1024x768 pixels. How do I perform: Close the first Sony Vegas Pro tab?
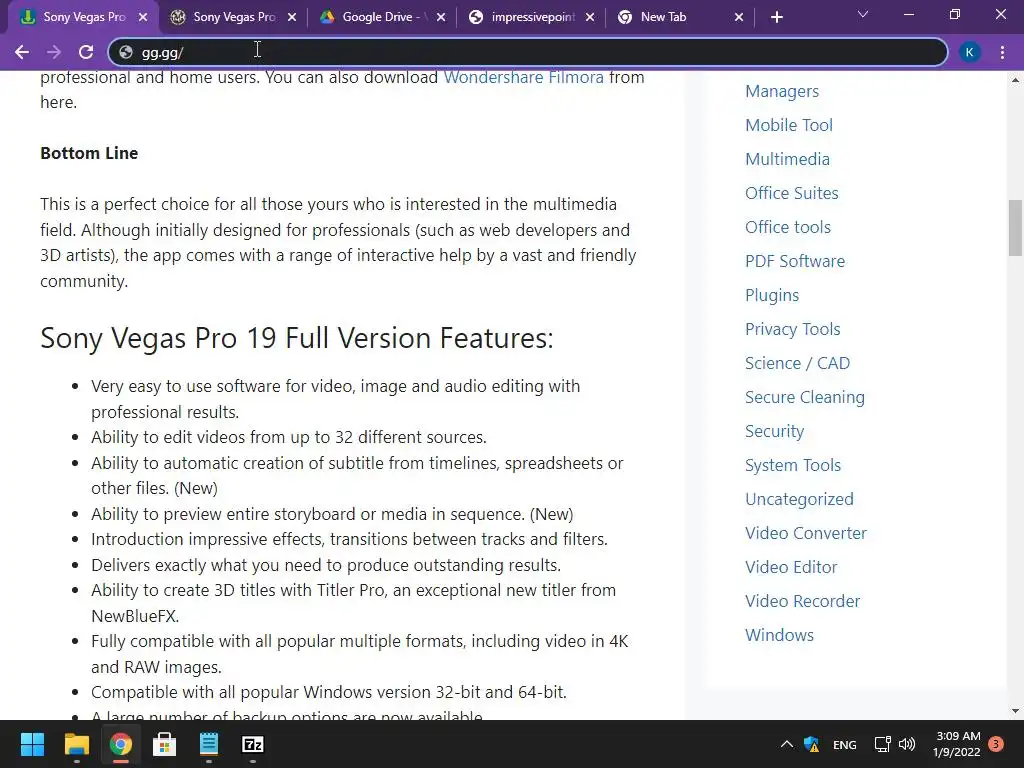(x=143, y=17)
